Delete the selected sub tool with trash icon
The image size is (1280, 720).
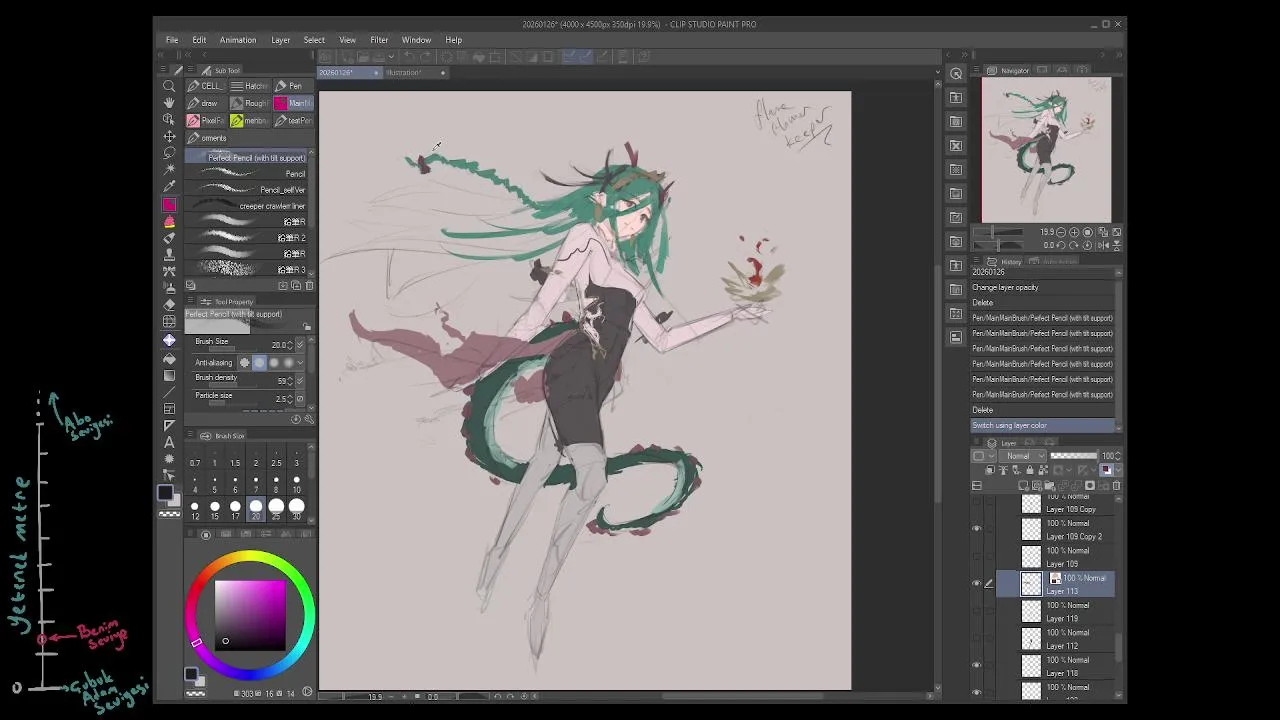pyautogui.click(x=309, y=286)
